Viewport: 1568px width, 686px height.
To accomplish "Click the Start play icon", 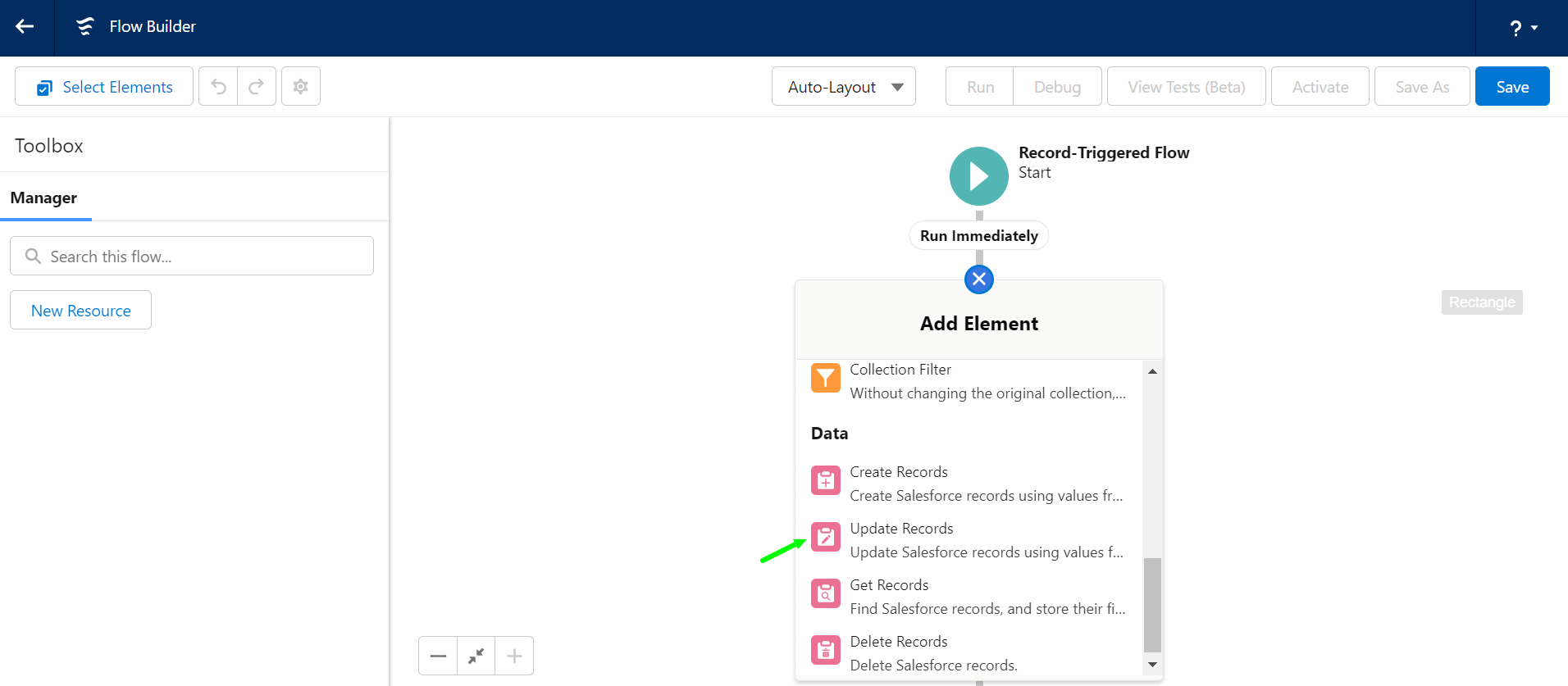I will pos(978,176).
